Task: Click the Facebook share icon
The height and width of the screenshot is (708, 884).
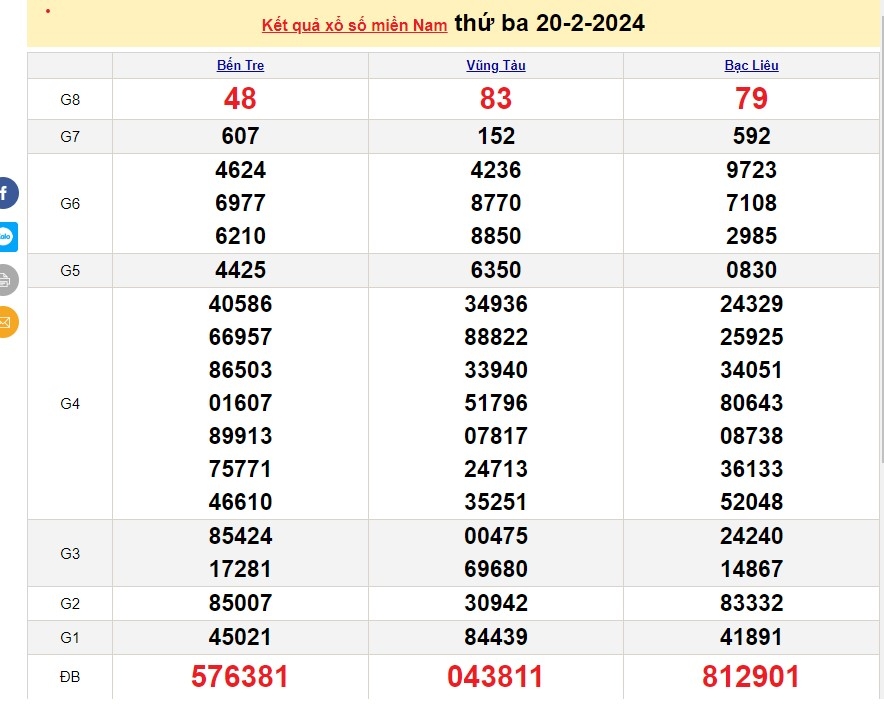Action: [6, 192]
